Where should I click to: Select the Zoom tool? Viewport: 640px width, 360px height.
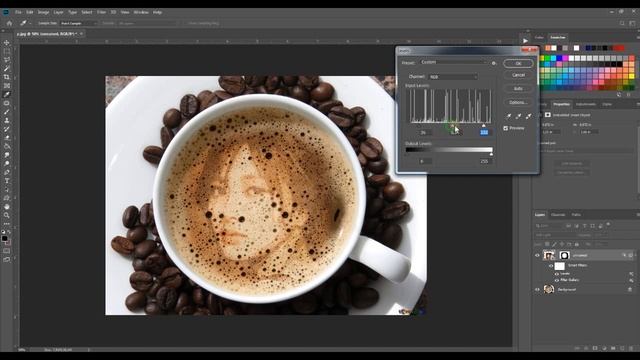[7, 215]
